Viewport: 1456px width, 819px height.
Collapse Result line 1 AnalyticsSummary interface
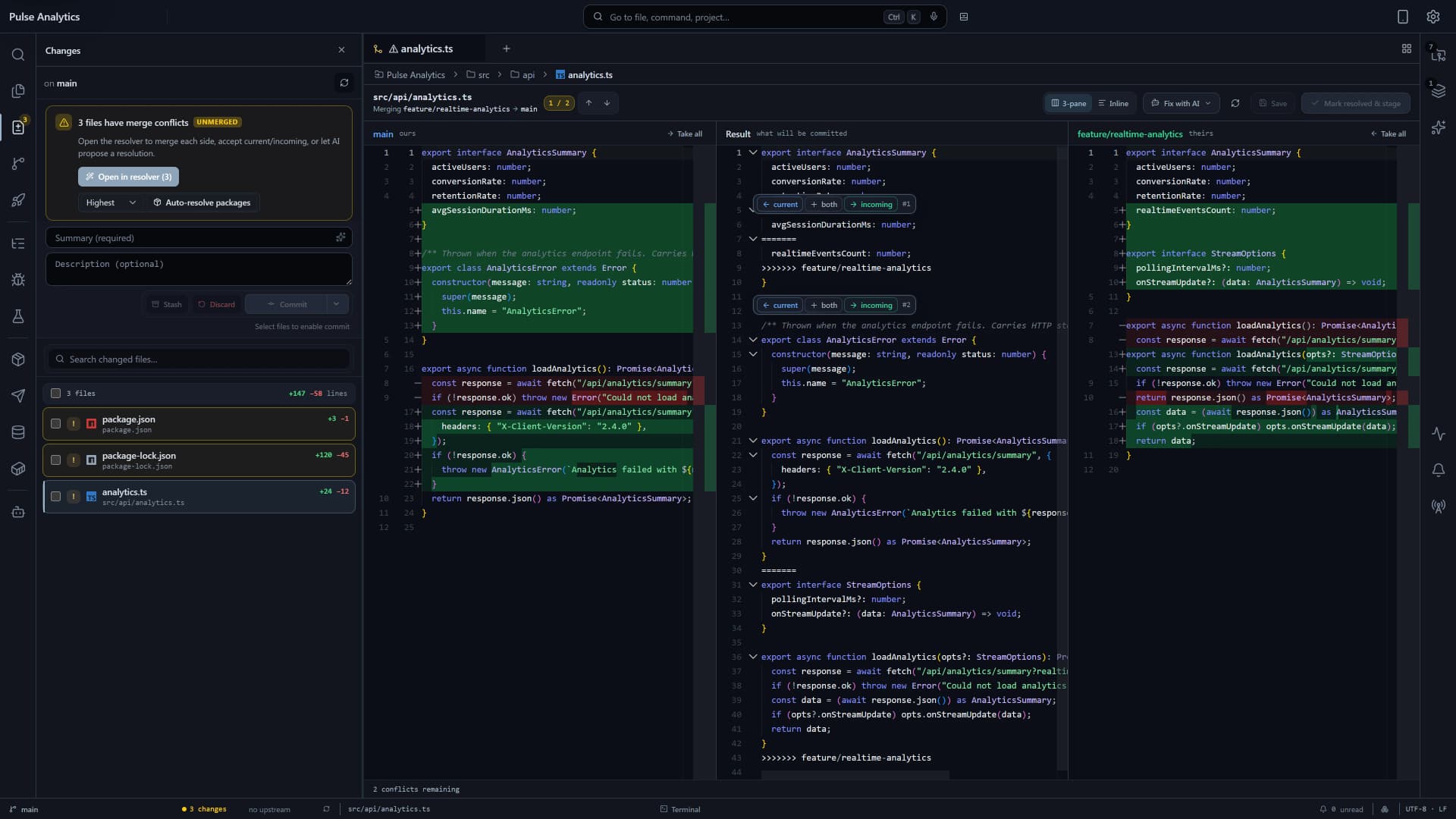point(753,152)
